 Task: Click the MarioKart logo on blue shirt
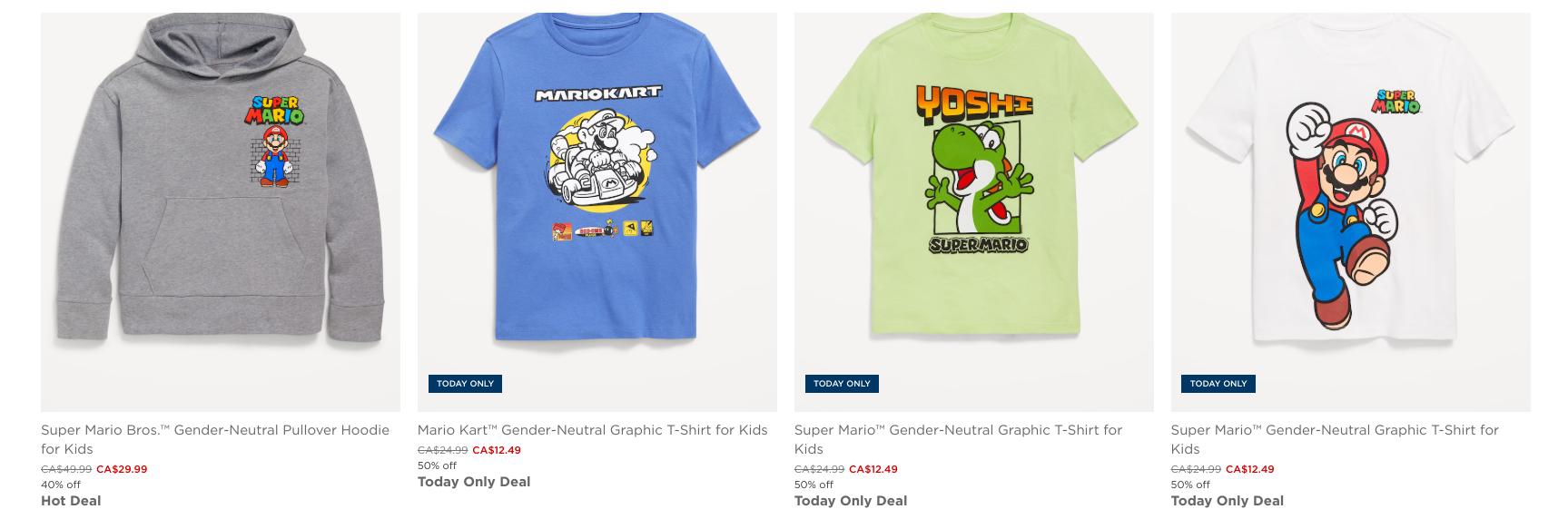(598, 93)
